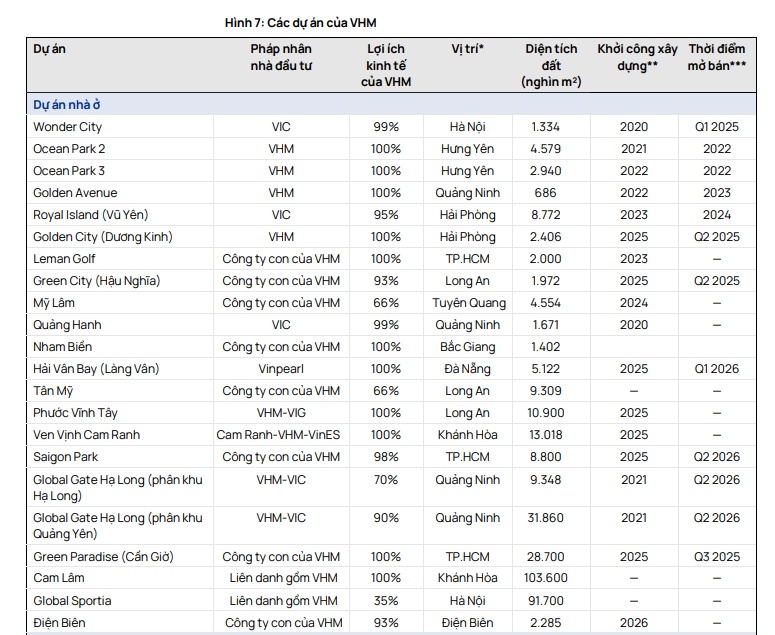Select 'Hải Vân Bay (Làng Vân)' cell

(96, 369)
